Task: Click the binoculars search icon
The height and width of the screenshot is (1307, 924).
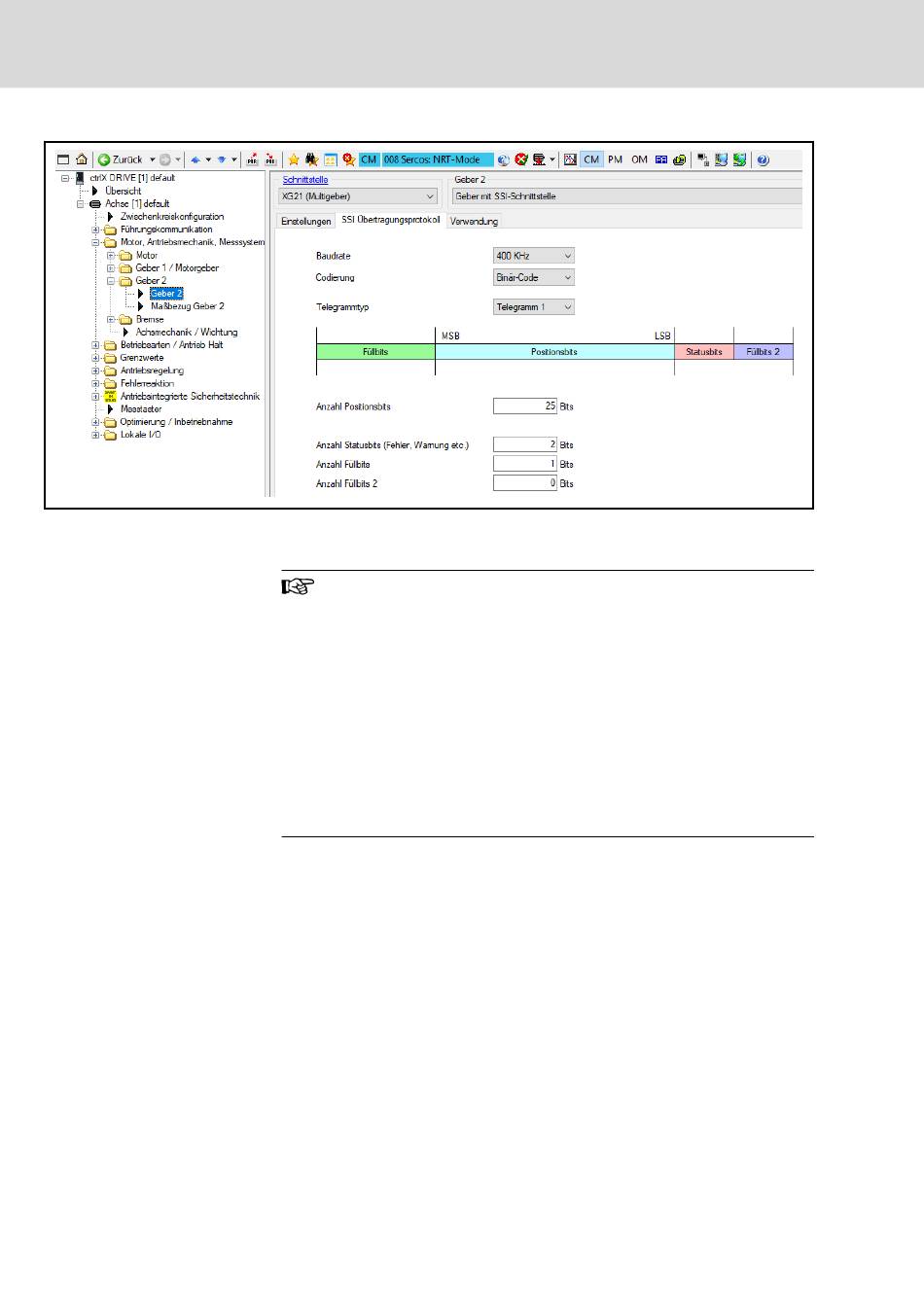Action: point(311,159)
